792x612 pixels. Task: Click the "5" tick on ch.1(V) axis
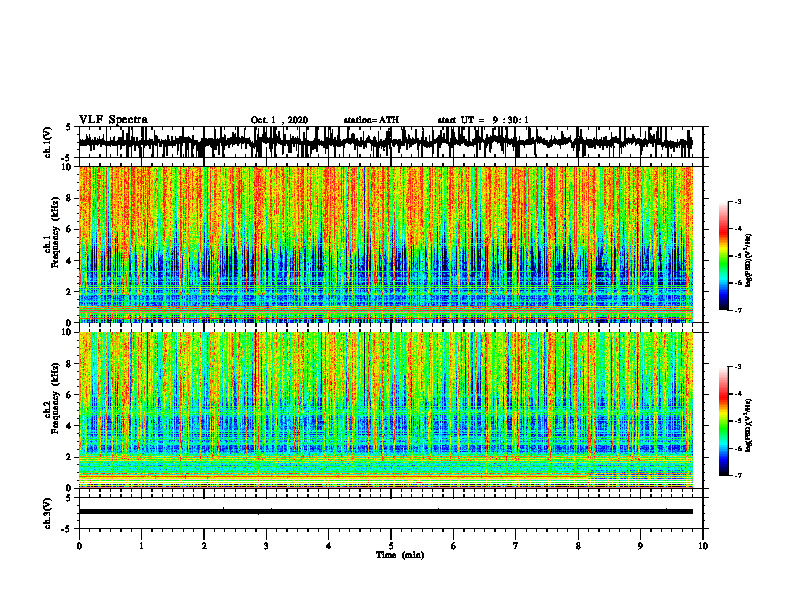68,128
